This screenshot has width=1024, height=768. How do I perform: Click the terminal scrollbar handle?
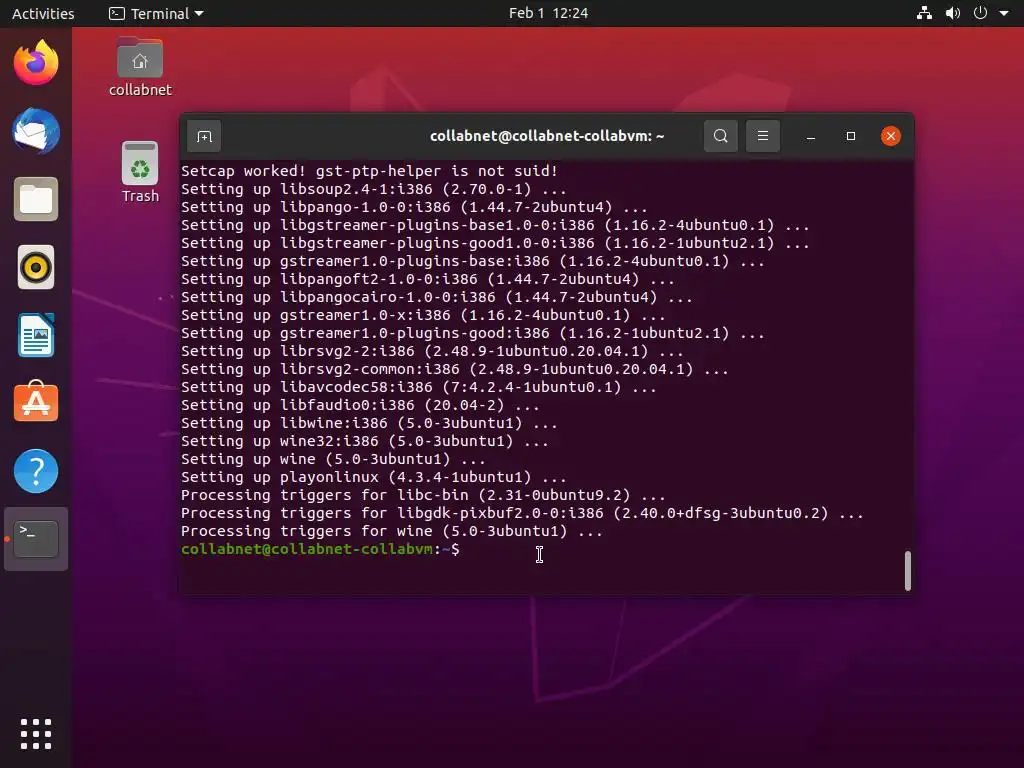click(907, 571)
